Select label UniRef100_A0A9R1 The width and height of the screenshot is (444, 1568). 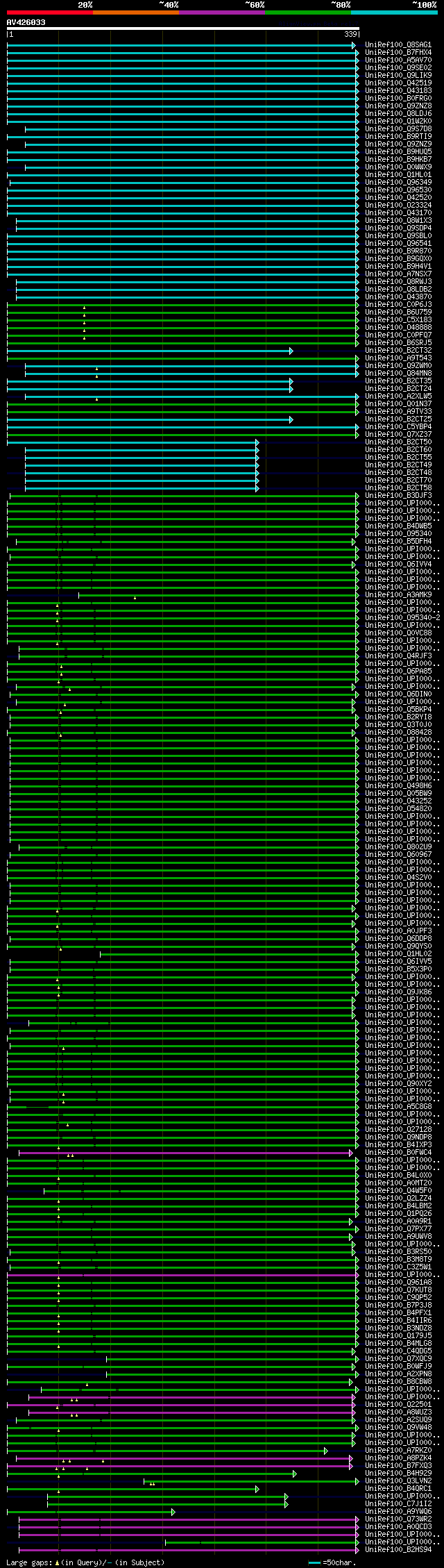[398, 1221]
